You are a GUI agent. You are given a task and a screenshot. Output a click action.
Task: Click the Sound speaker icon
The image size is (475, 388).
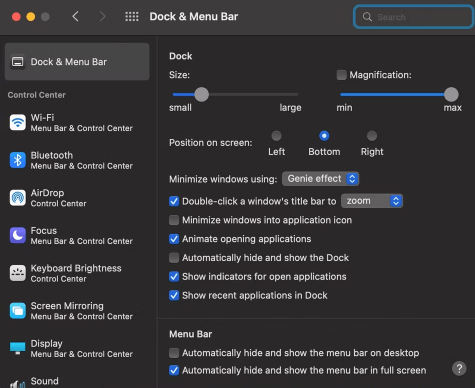coord(18,384)
